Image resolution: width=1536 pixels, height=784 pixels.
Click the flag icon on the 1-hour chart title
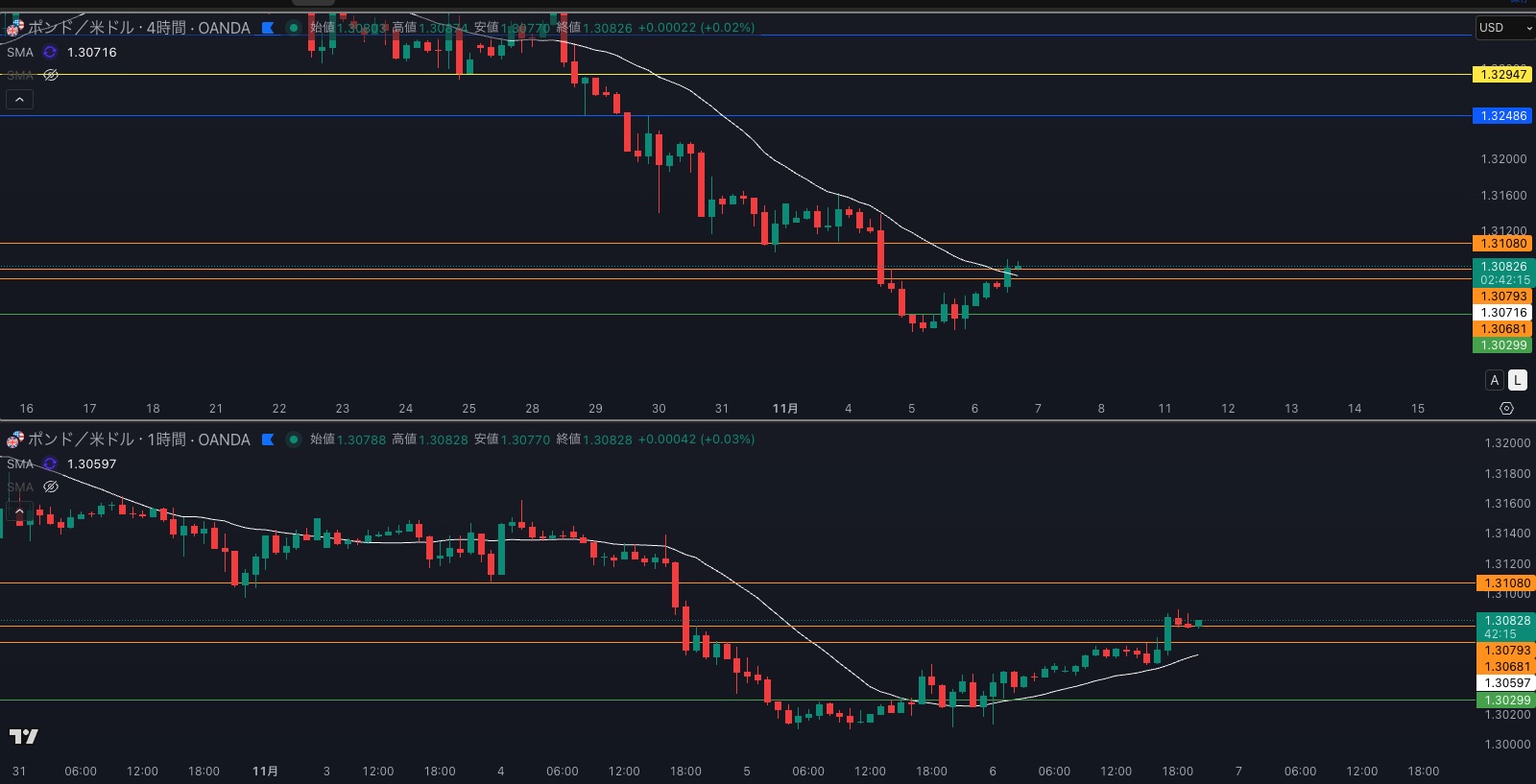click(x=268, y=440)
